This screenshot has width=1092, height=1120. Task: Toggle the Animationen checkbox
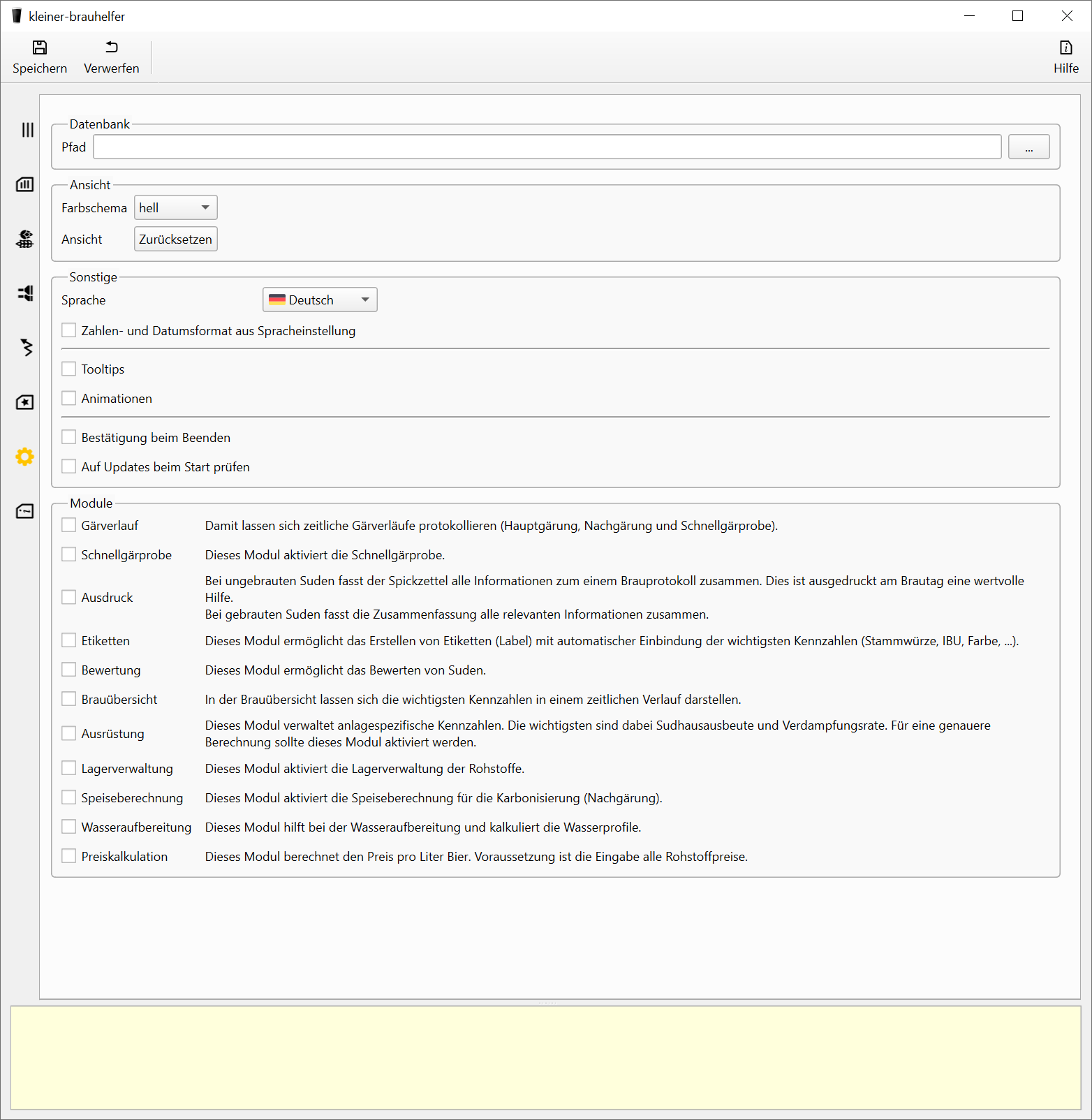[69, 398]
